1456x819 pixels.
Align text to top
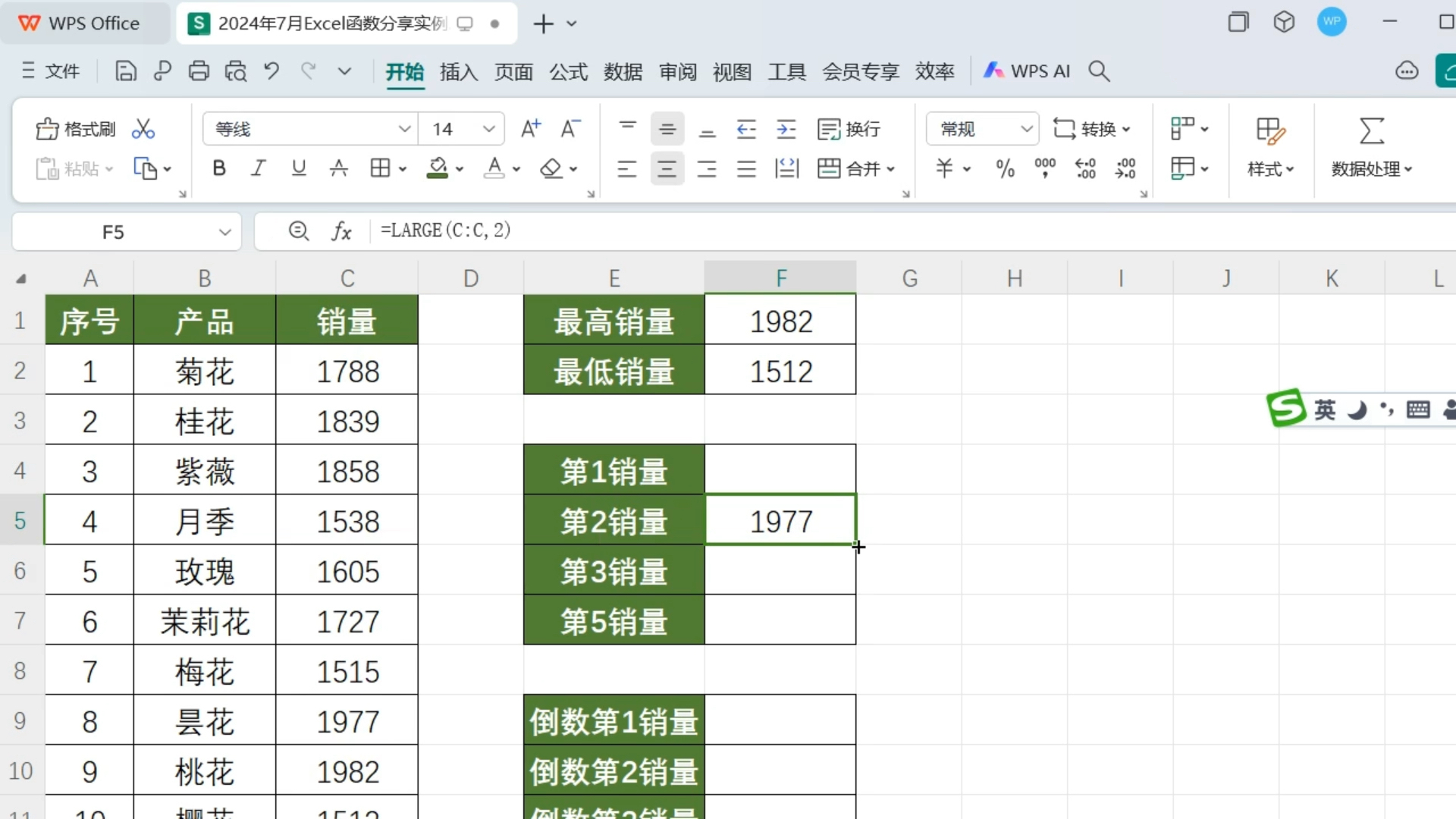(x=628, y=129)
